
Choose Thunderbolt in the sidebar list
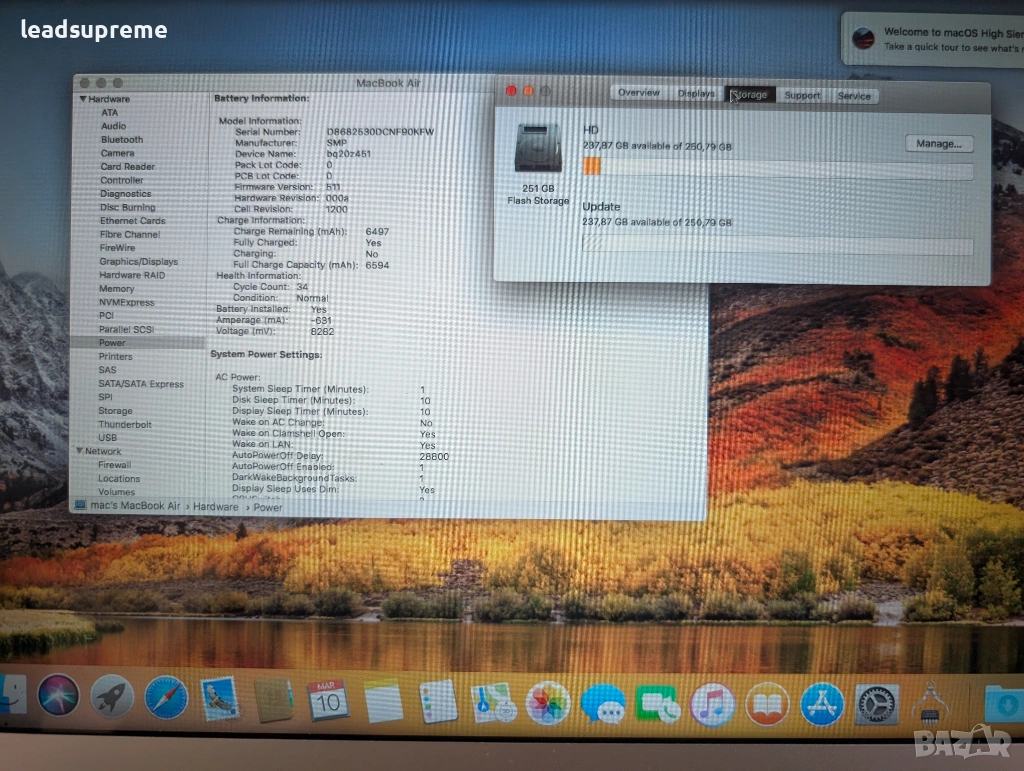coord(125,424)
